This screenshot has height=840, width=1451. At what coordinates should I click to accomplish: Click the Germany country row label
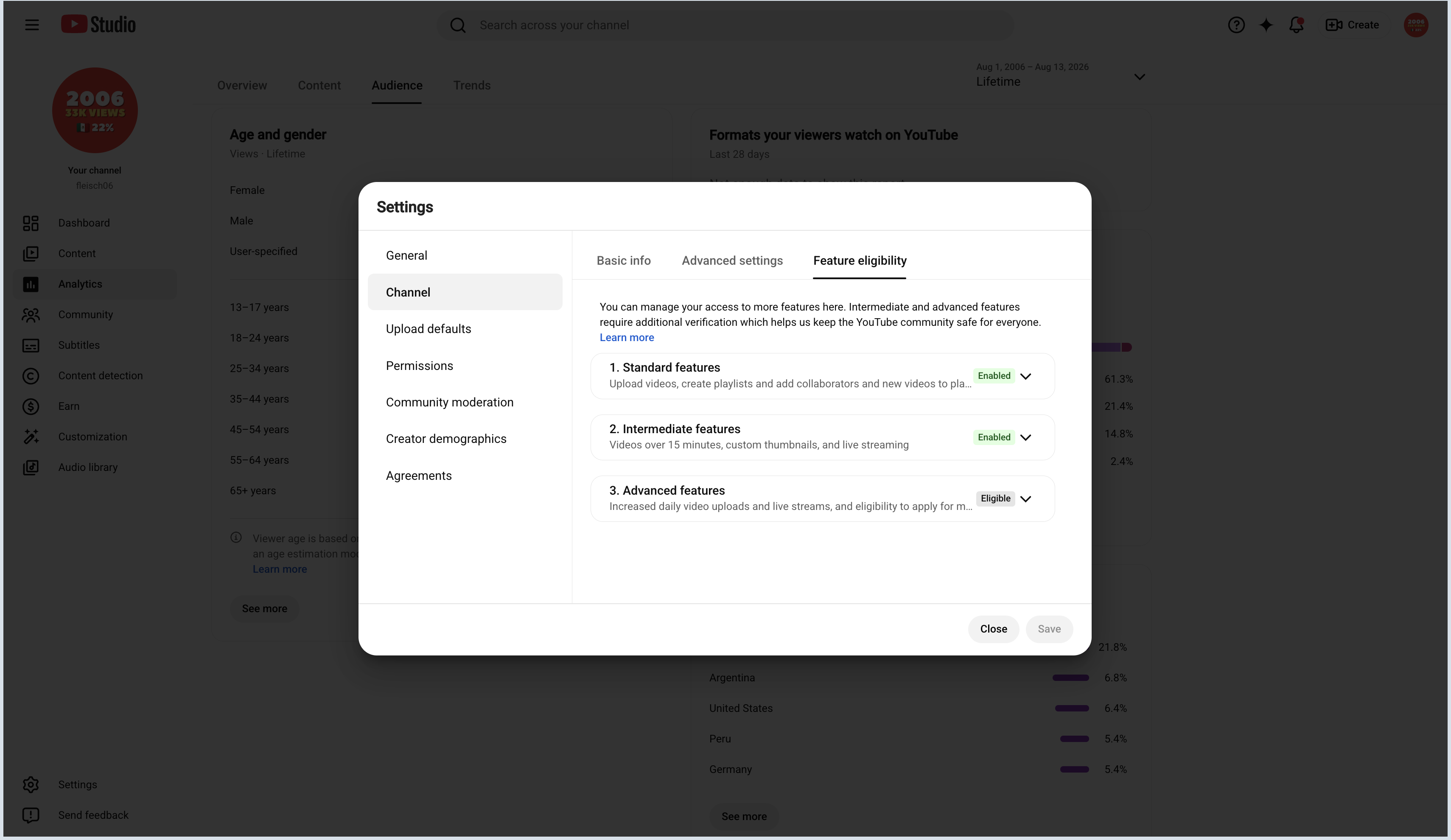coord(730,769)
